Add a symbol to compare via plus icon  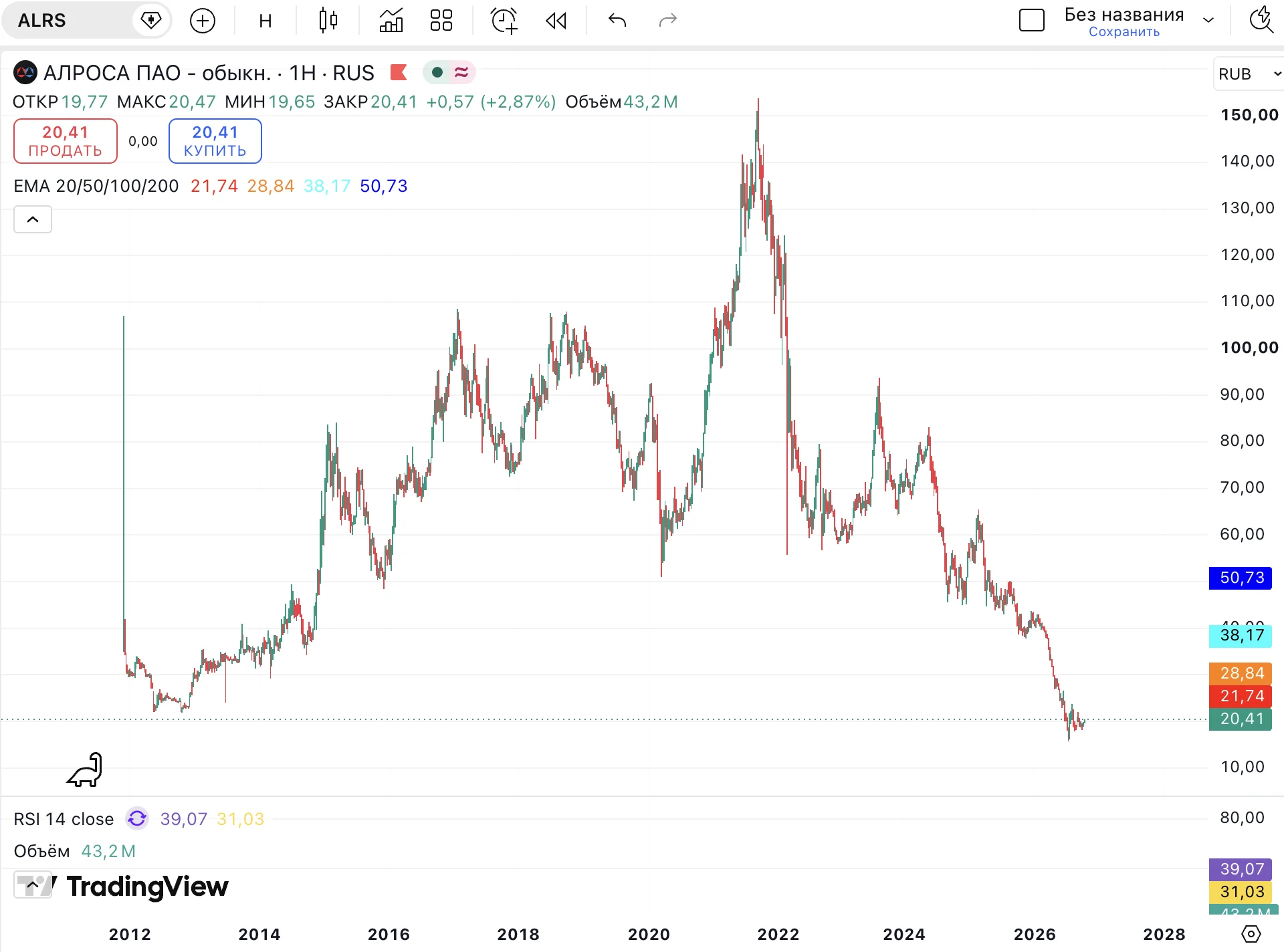click(x=203, y=21)
